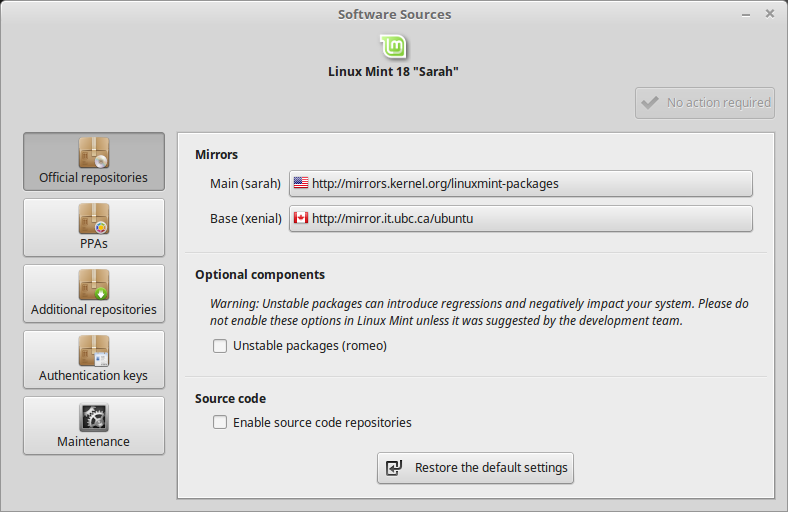Enable Unstable packages (romeo) checkbox
The width and height of the screenshot is (788, 512).
pos(220,346)
